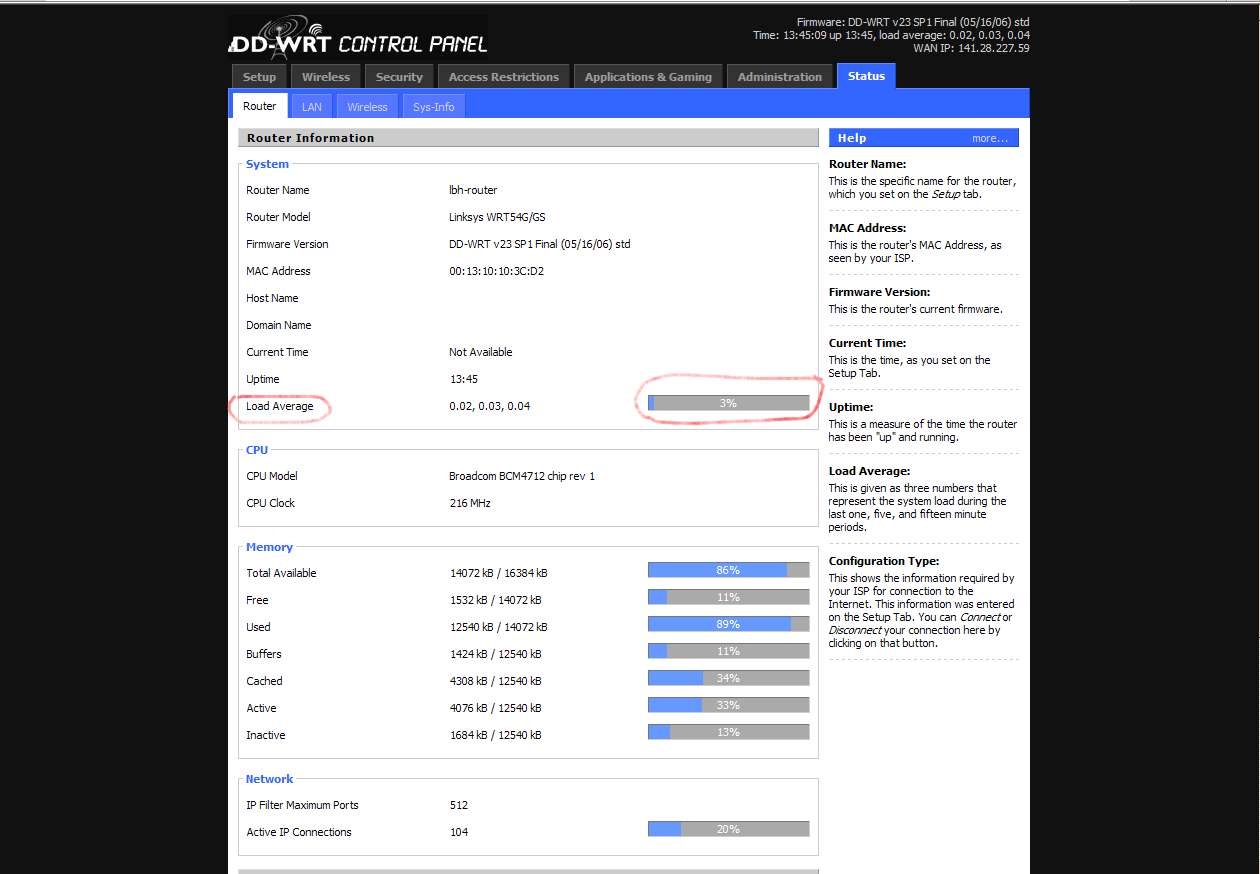Screen dimensions: 1260x874
Task: Go to Access Restrictions tab
Action: [504, 77]
